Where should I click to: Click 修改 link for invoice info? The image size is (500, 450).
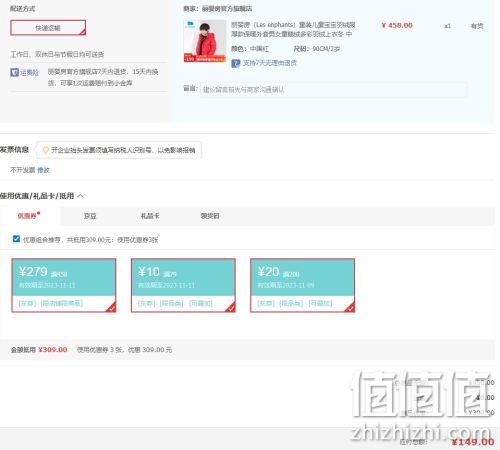click(43, 170)
